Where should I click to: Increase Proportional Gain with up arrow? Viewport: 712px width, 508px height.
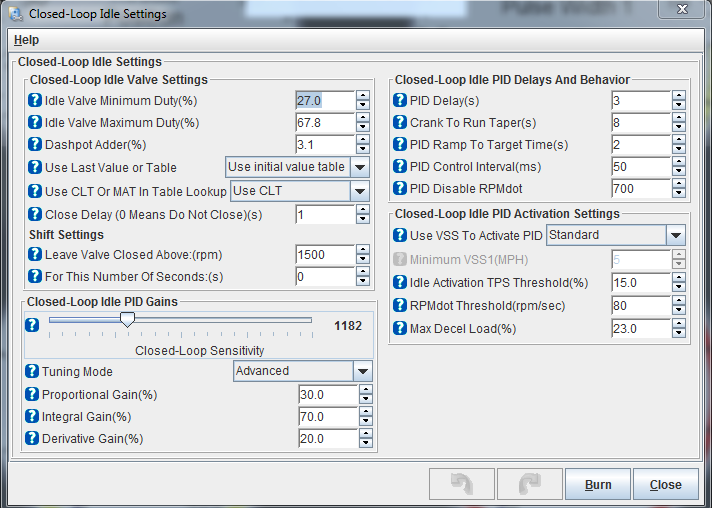[x=366, y=390]
